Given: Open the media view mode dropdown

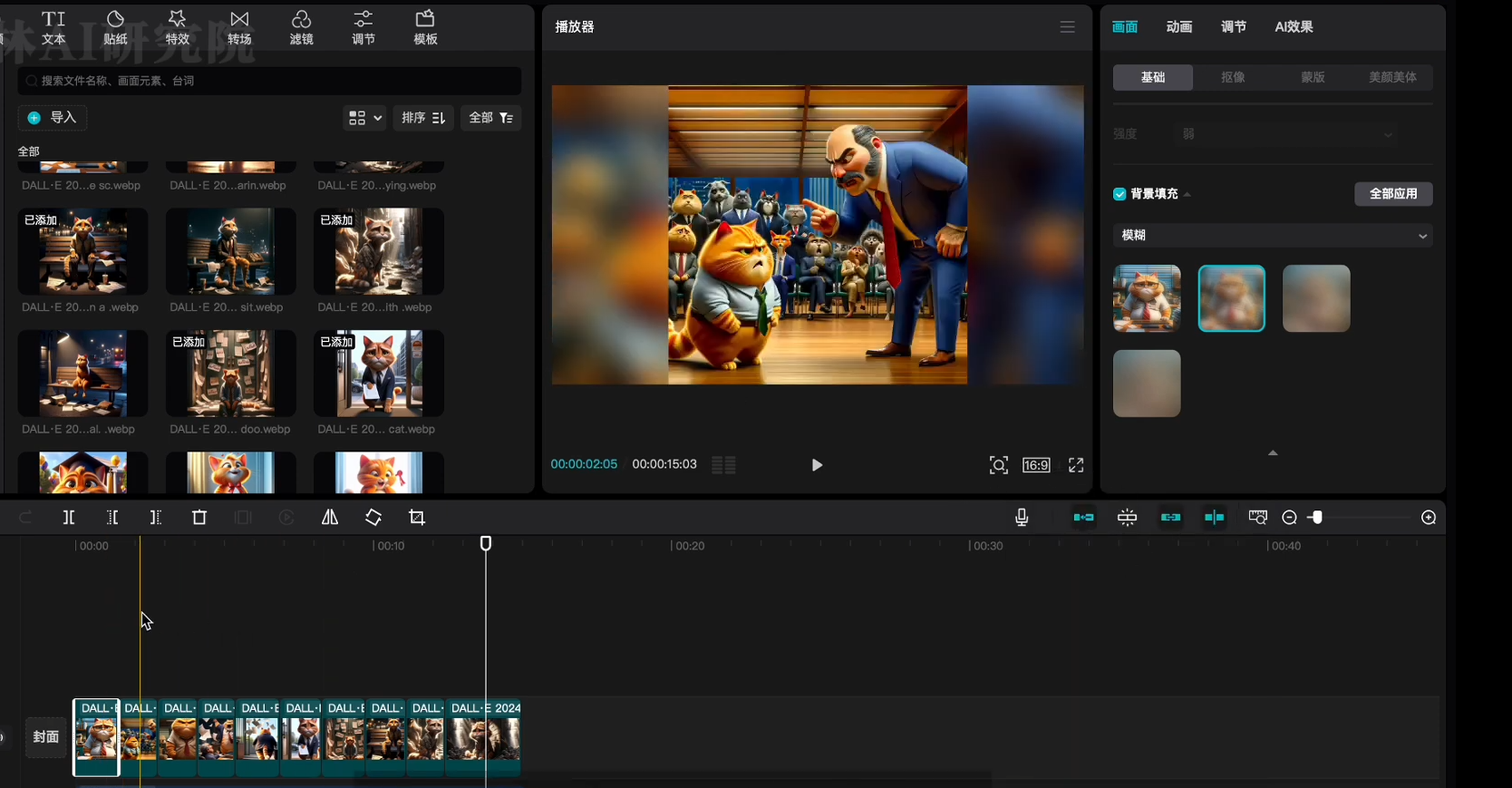Looking at the screenshot, I should 365,118.
